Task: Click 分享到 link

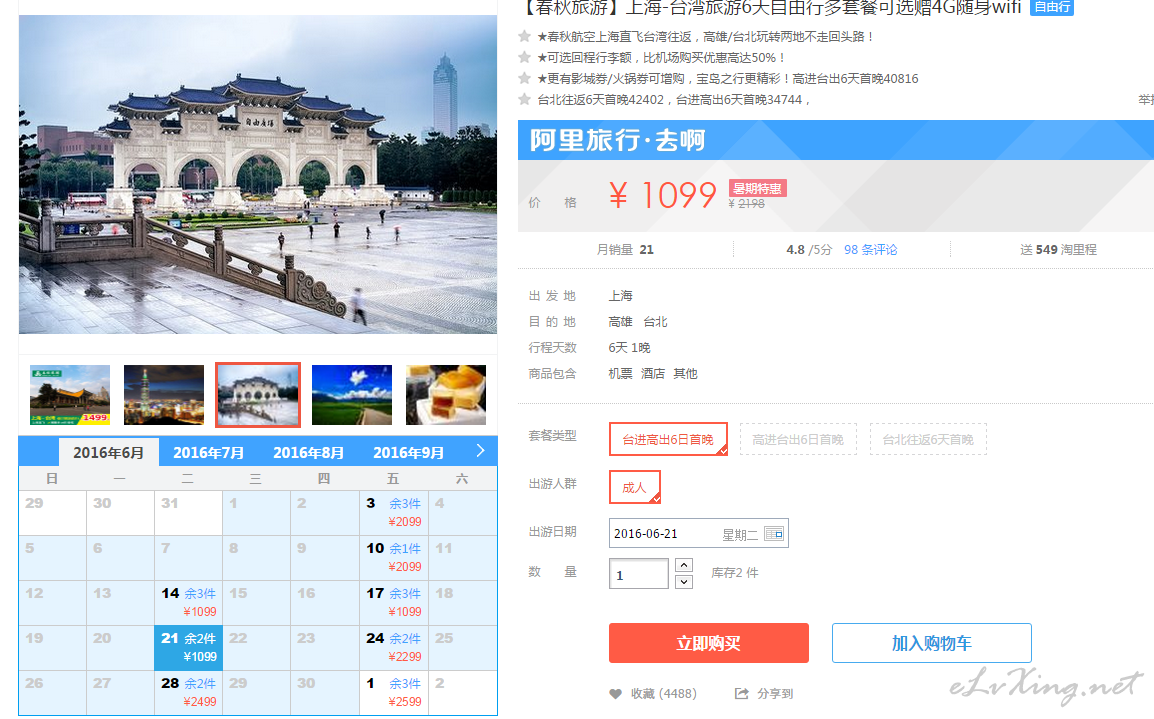Action: 775,693
